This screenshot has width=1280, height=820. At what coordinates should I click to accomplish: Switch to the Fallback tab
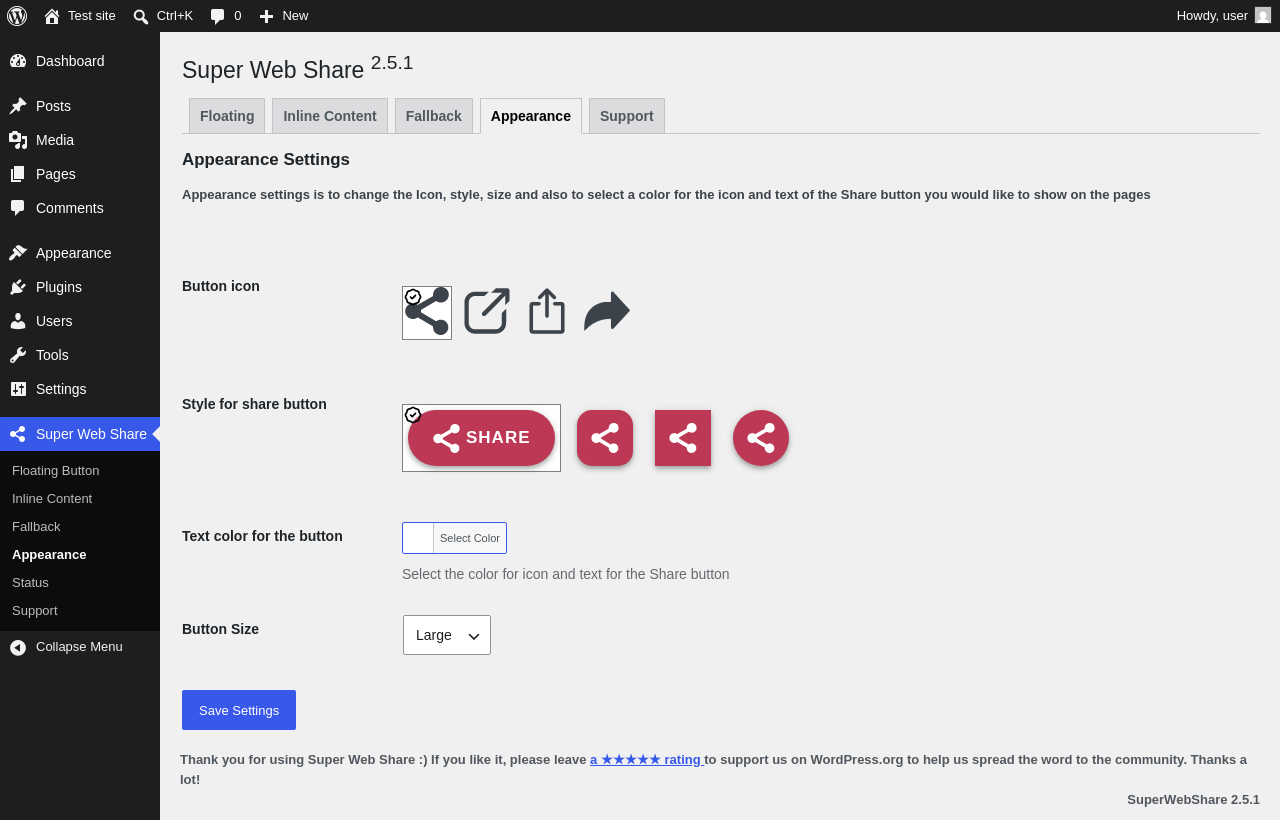(434, 116)
